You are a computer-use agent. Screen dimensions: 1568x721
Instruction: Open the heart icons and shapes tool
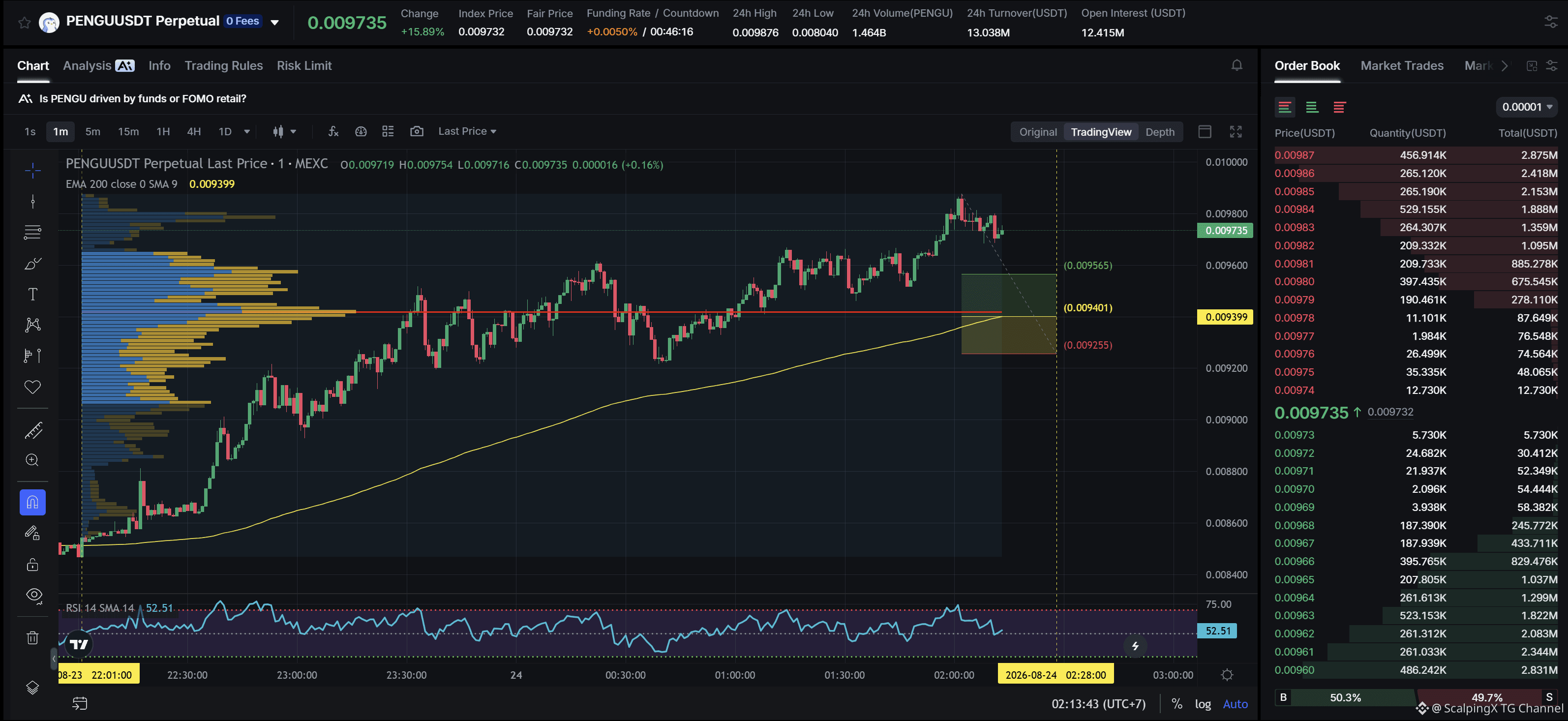pyautogui.click(x=33, y=387)
